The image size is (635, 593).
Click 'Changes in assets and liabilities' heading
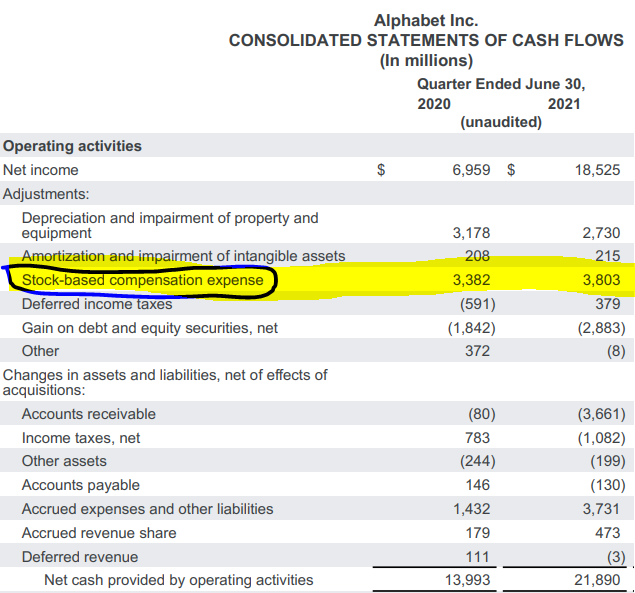165,382
